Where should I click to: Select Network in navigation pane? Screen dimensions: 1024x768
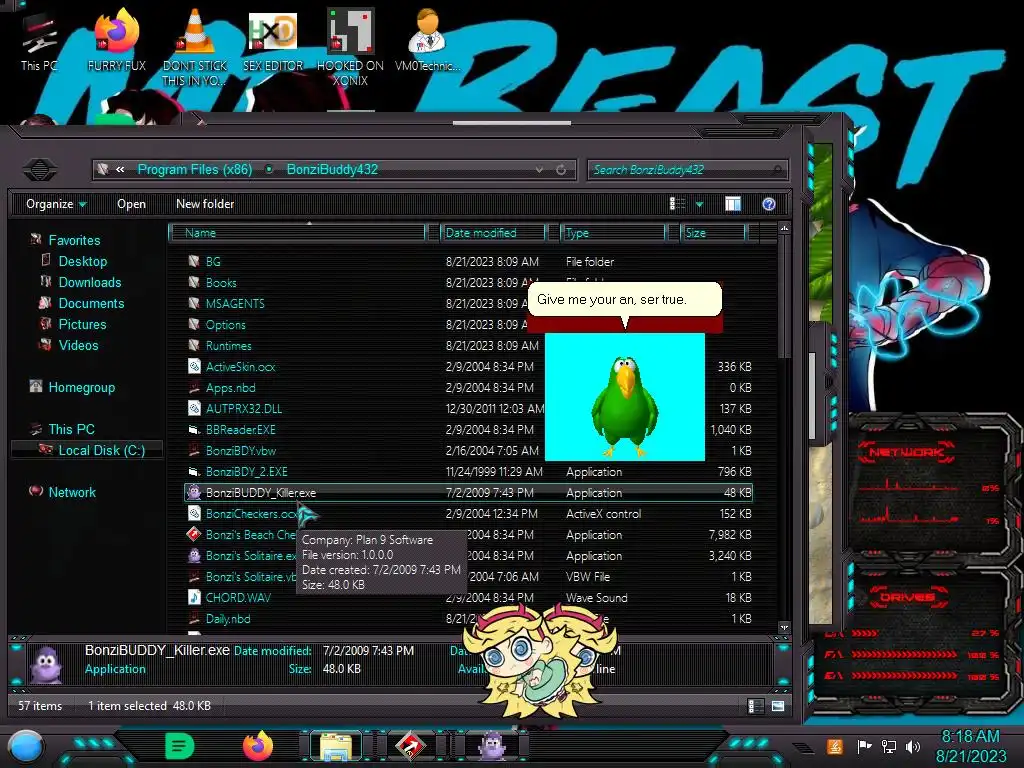tap(71, 492)
